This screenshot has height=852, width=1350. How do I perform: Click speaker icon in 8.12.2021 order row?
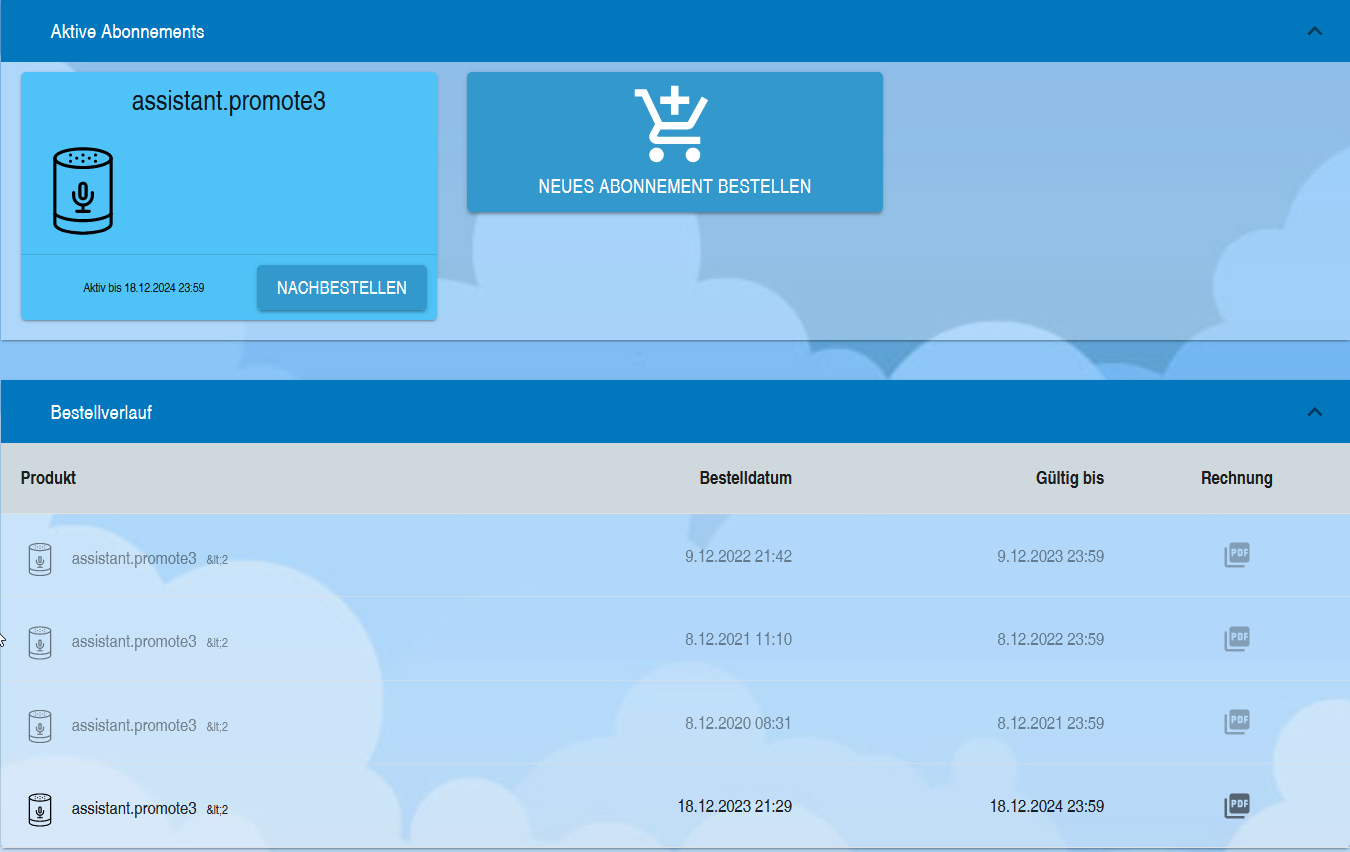click(x=40, y=642)
